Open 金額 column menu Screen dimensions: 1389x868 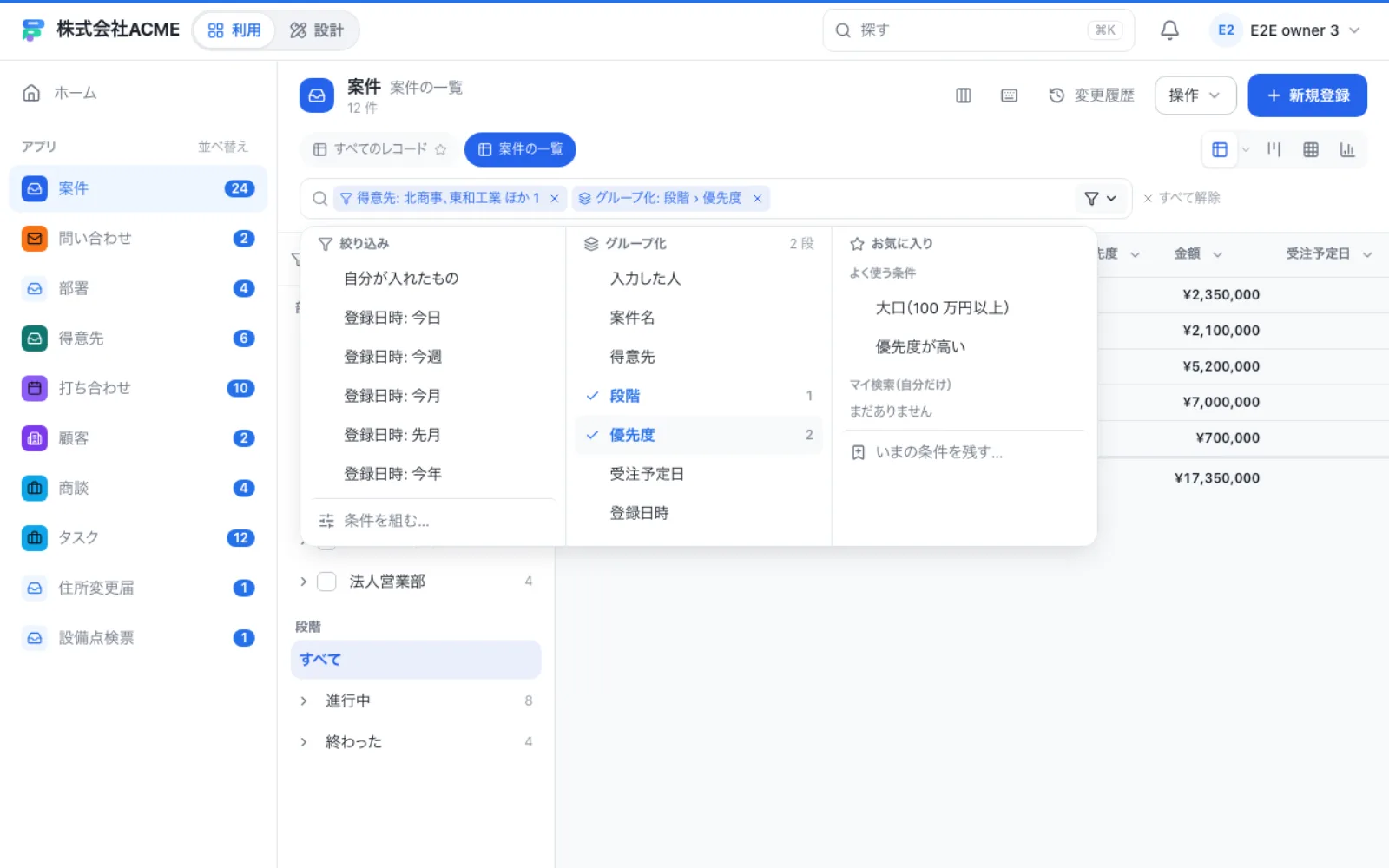click(x=1217, y=254)
